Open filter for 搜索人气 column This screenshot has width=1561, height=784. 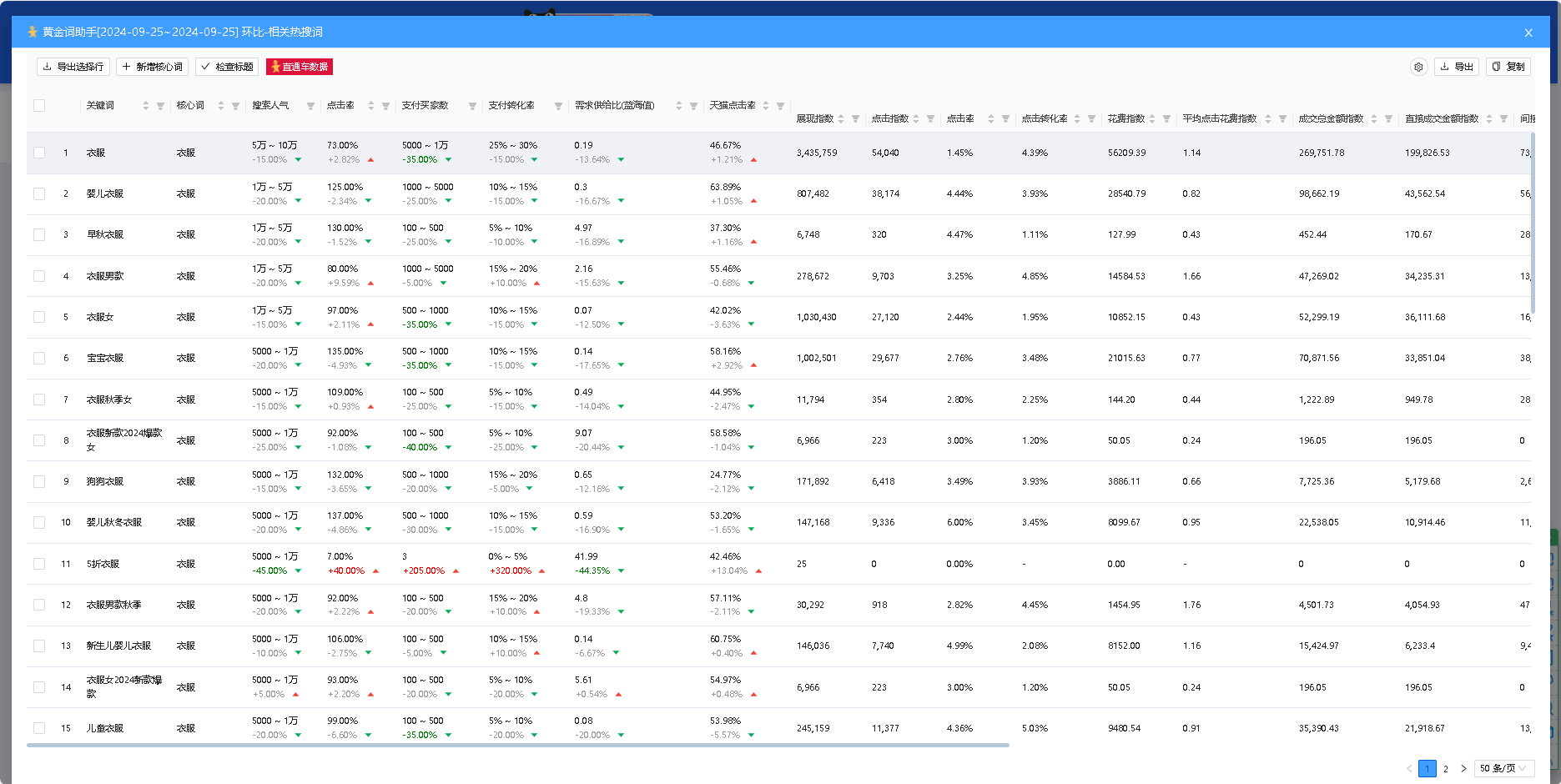pyautogui.click(x=310, y=106)
